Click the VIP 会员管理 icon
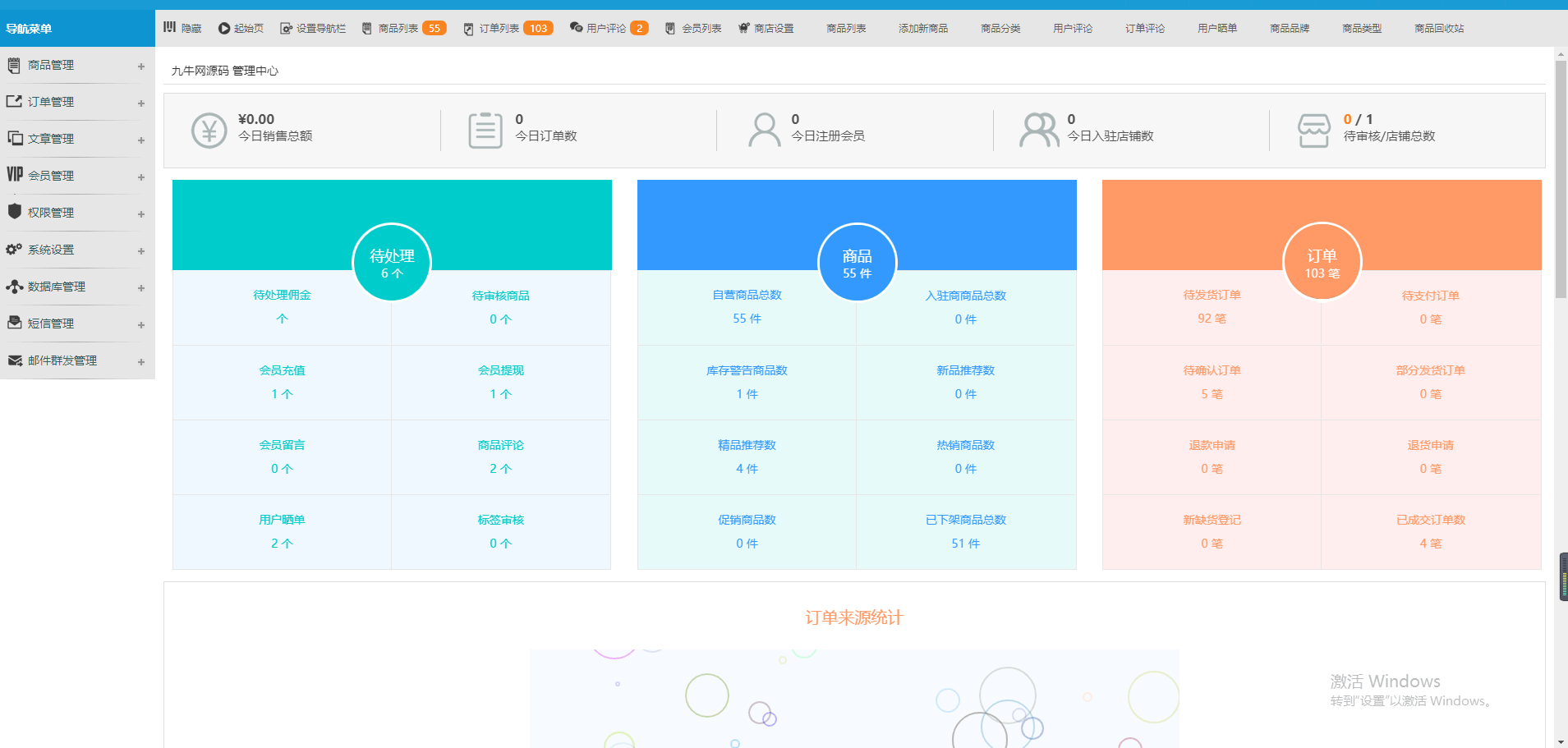Screen dimensions: 1568x748 [x=15, y=175]
